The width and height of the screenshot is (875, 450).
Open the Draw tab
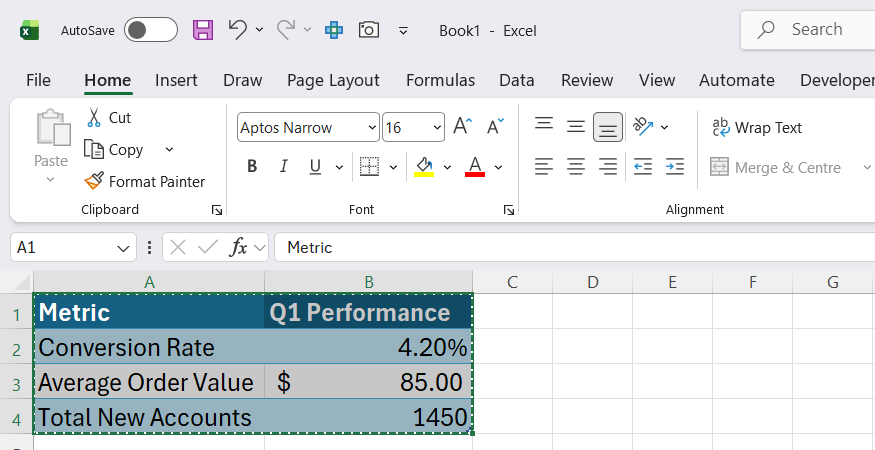pyautogui.click(x=242, y=80)
